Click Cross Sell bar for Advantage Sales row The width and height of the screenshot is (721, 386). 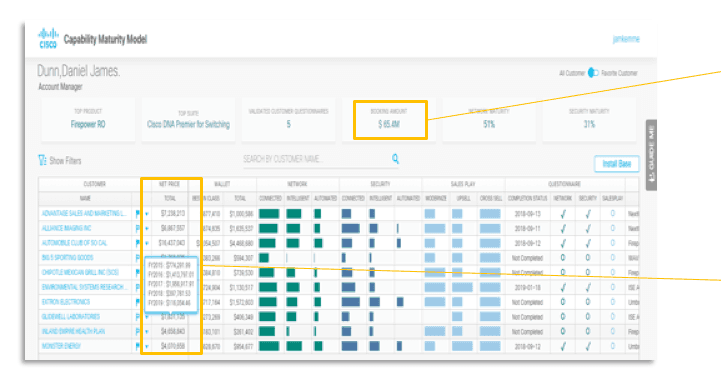490,214
